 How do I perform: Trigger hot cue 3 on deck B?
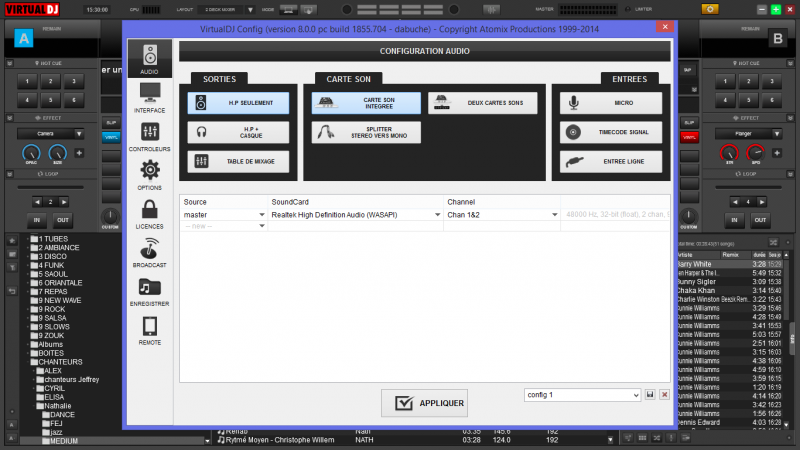point(771,81)
